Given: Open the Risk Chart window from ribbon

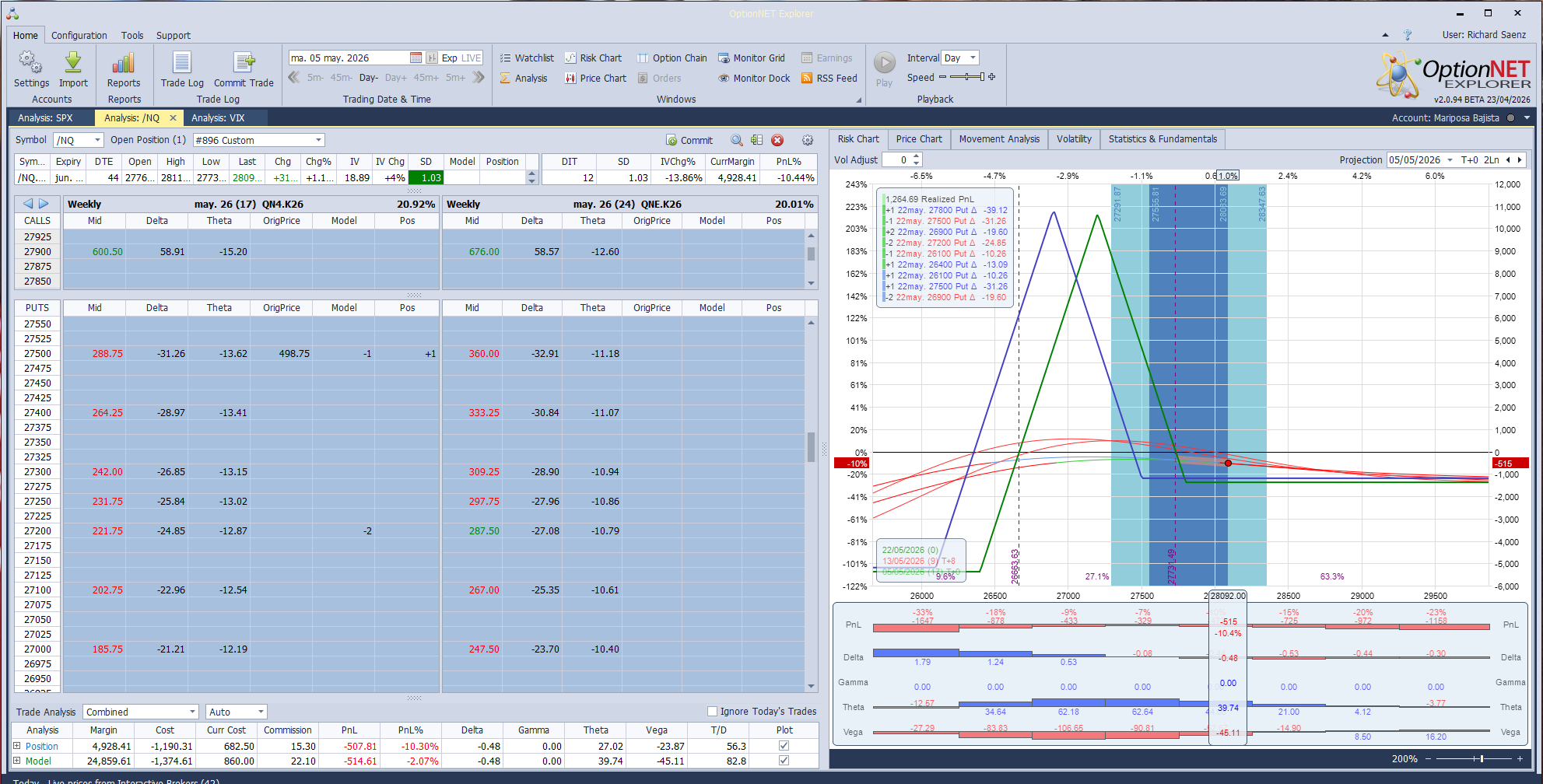Looking at the screenshot, I should click(593, 58).
